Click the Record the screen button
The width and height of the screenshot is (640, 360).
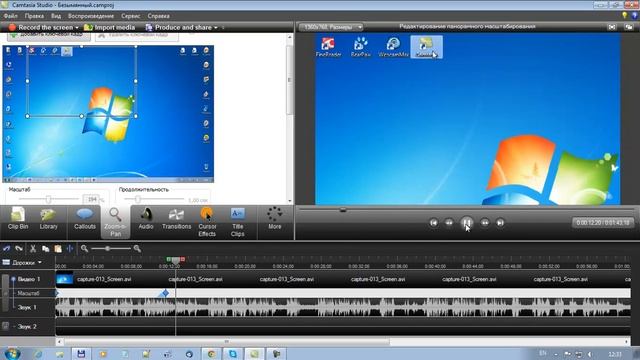tap(41, 27)
